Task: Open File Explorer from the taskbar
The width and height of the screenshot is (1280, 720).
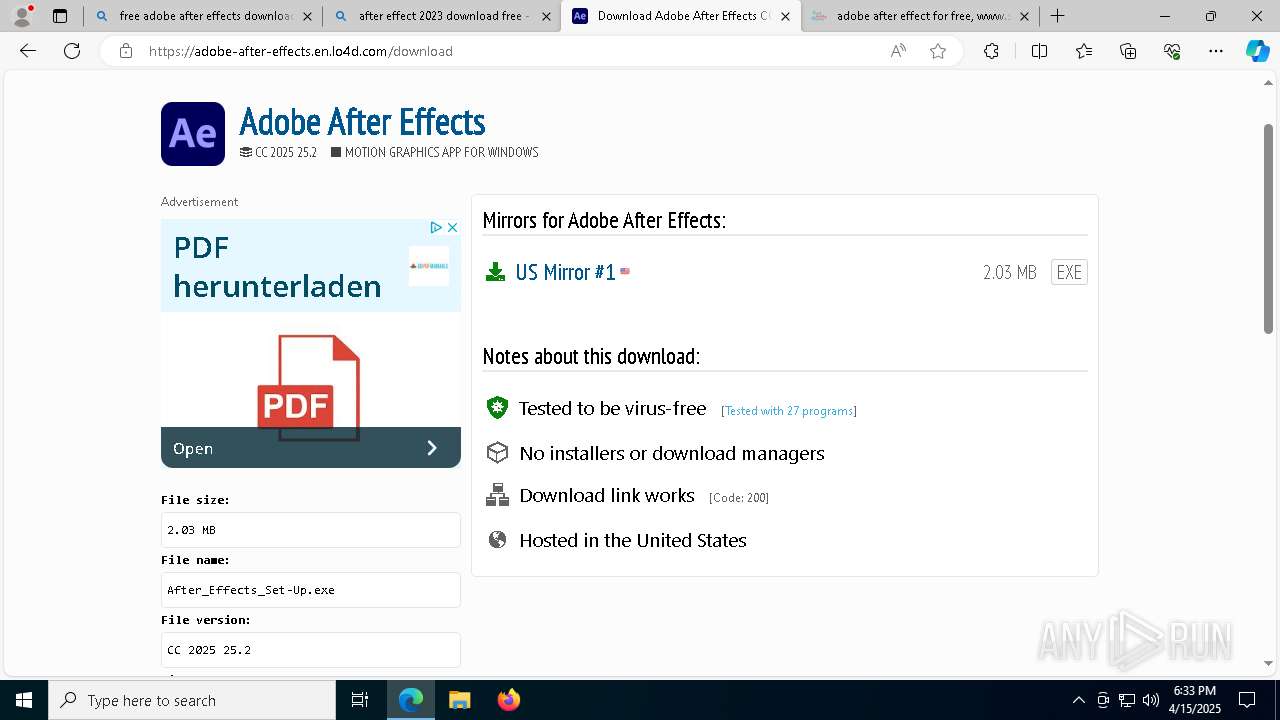Action: (459, 700)
